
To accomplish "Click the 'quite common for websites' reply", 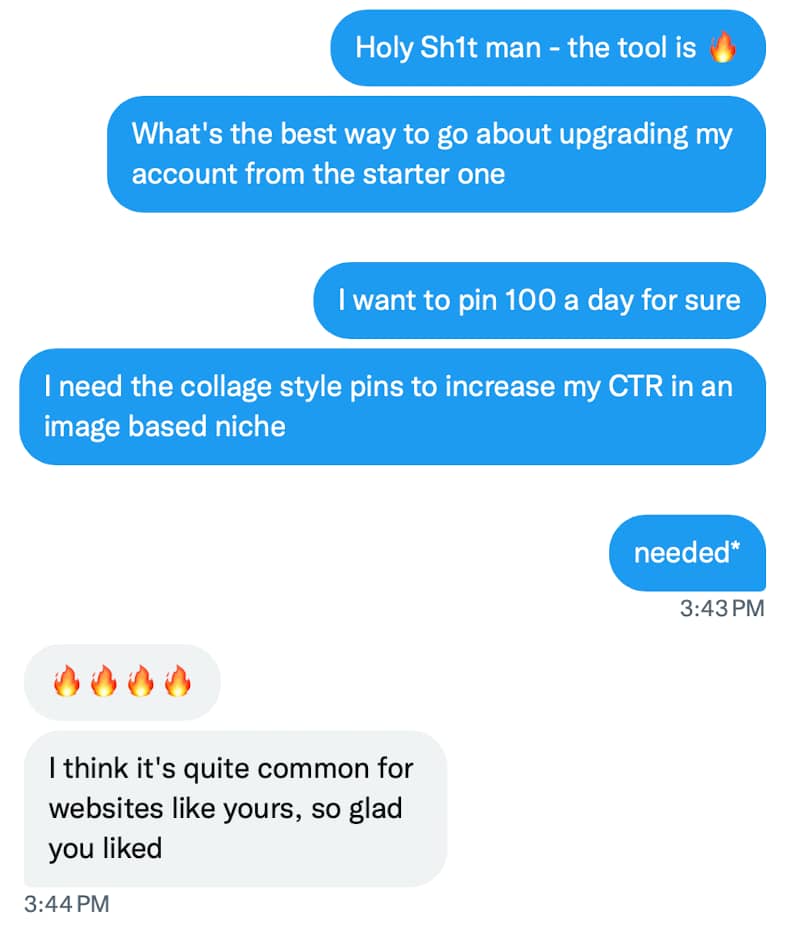I will (x=235, y=808).
